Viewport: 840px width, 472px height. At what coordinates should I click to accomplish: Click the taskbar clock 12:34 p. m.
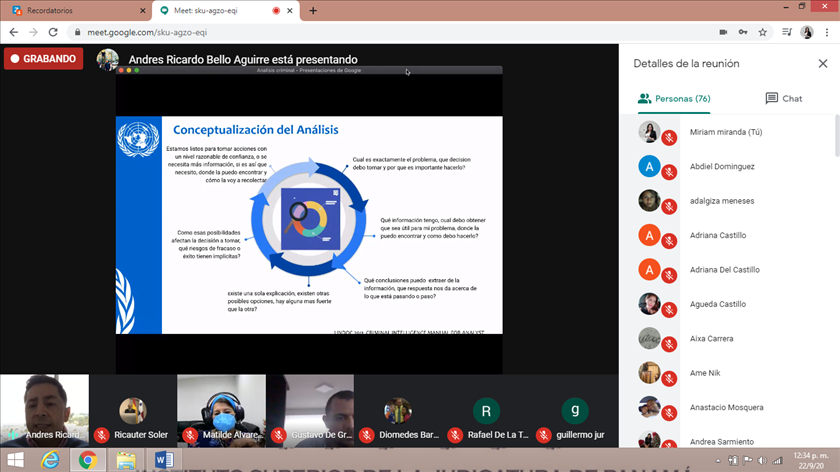(811, 461)
